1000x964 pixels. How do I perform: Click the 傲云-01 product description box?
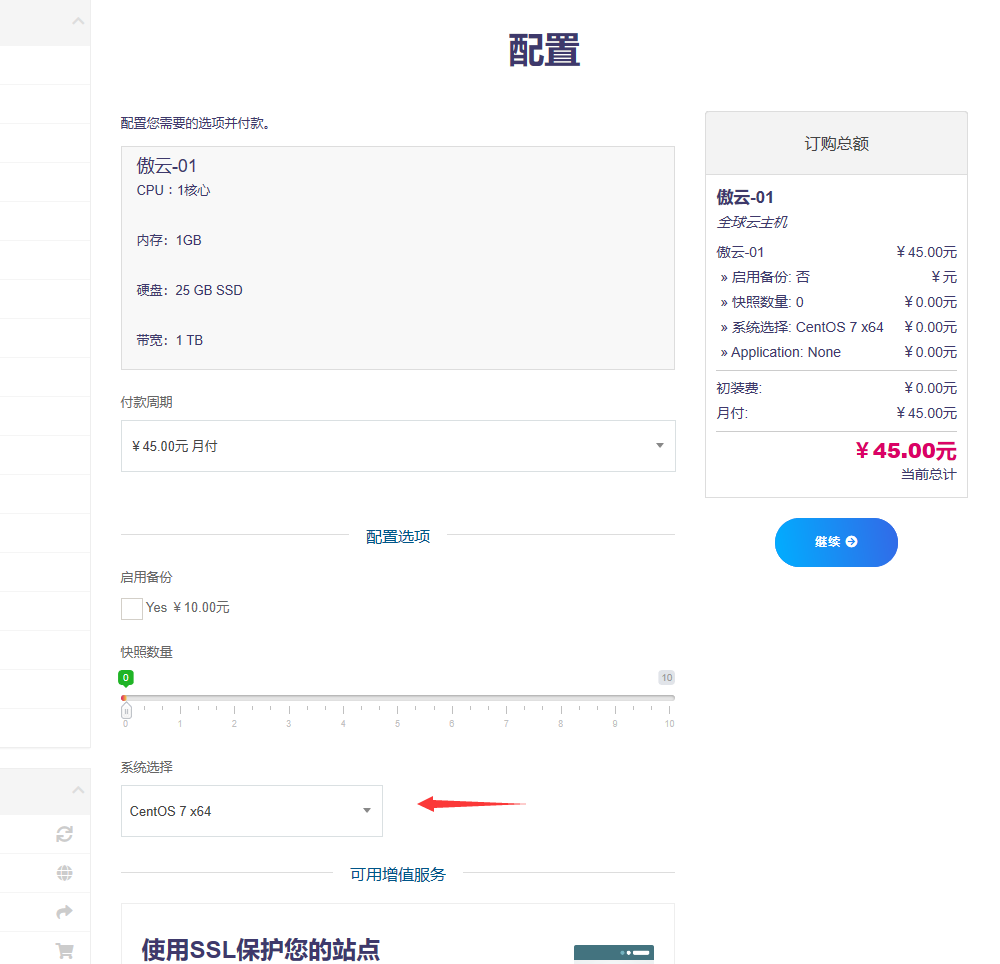pos(397,258)
